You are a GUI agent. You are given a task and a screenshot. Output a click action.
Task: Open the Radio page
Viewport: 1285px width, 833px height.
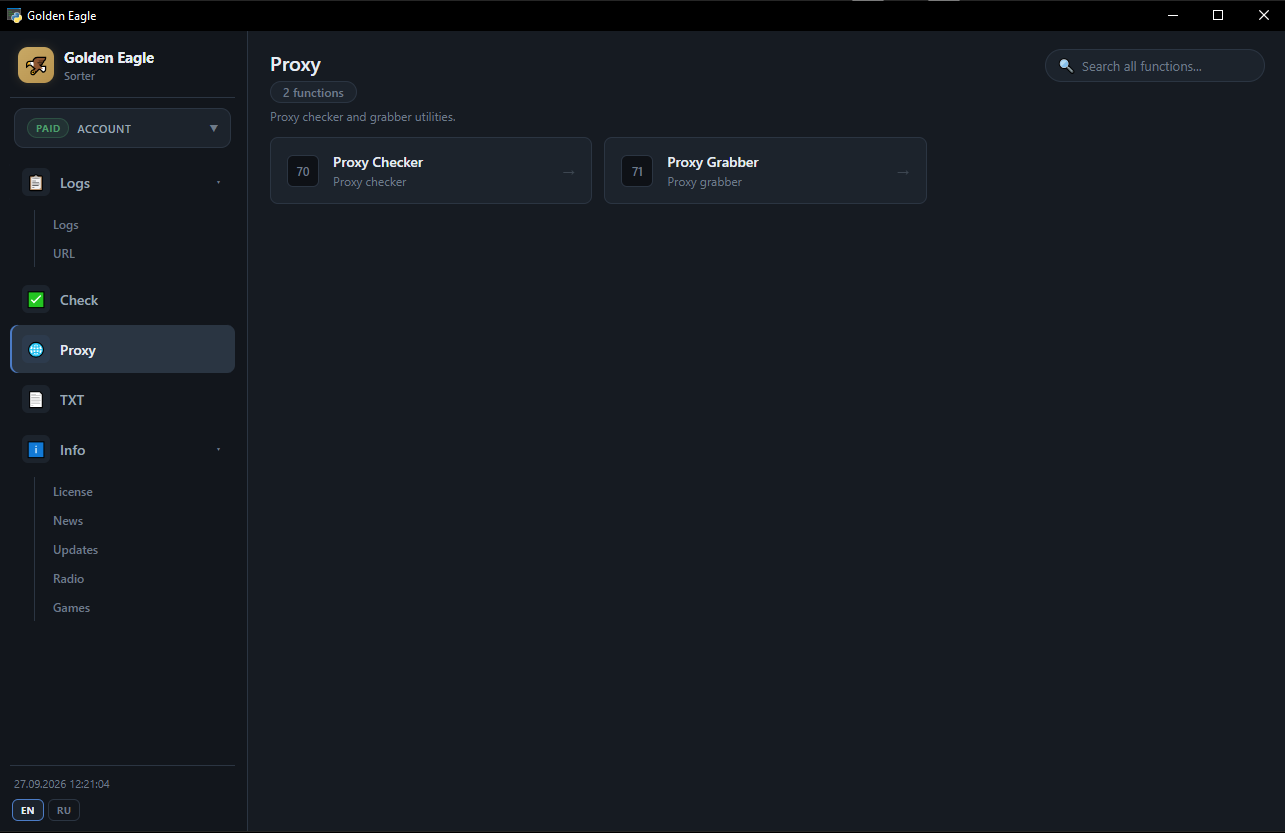pyautogui.click(x=69, y=579)
